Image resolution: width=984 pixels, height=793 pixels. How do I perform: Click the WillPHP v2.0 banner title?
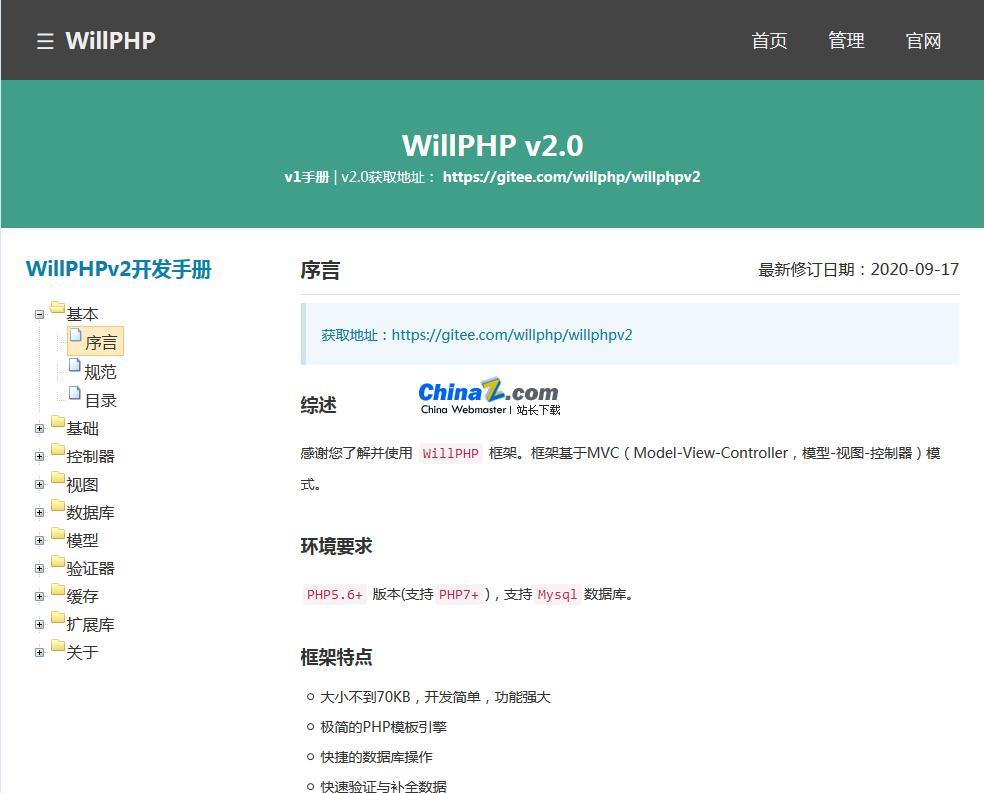(x=493, y=146)
